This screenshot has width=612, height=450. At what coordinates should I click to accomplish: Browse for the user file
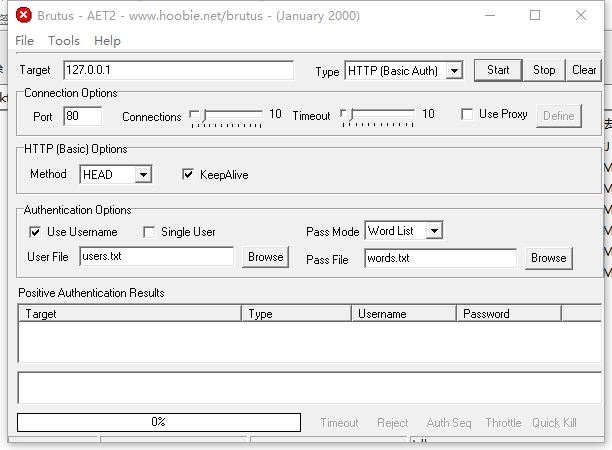[x=265, y=257]
